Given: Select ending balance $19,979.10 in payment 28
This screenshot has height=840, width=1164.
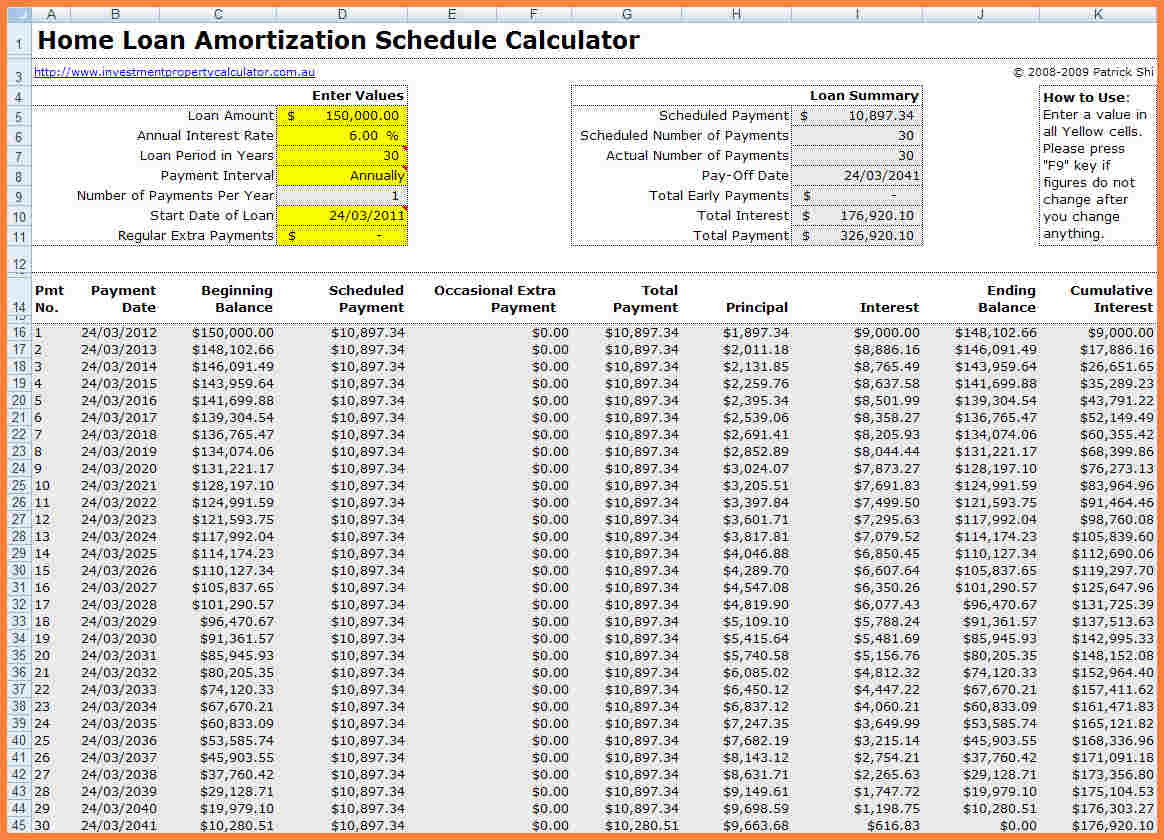Looking at the screenshot, I should pyautogui.click(x=1000, y=793).
